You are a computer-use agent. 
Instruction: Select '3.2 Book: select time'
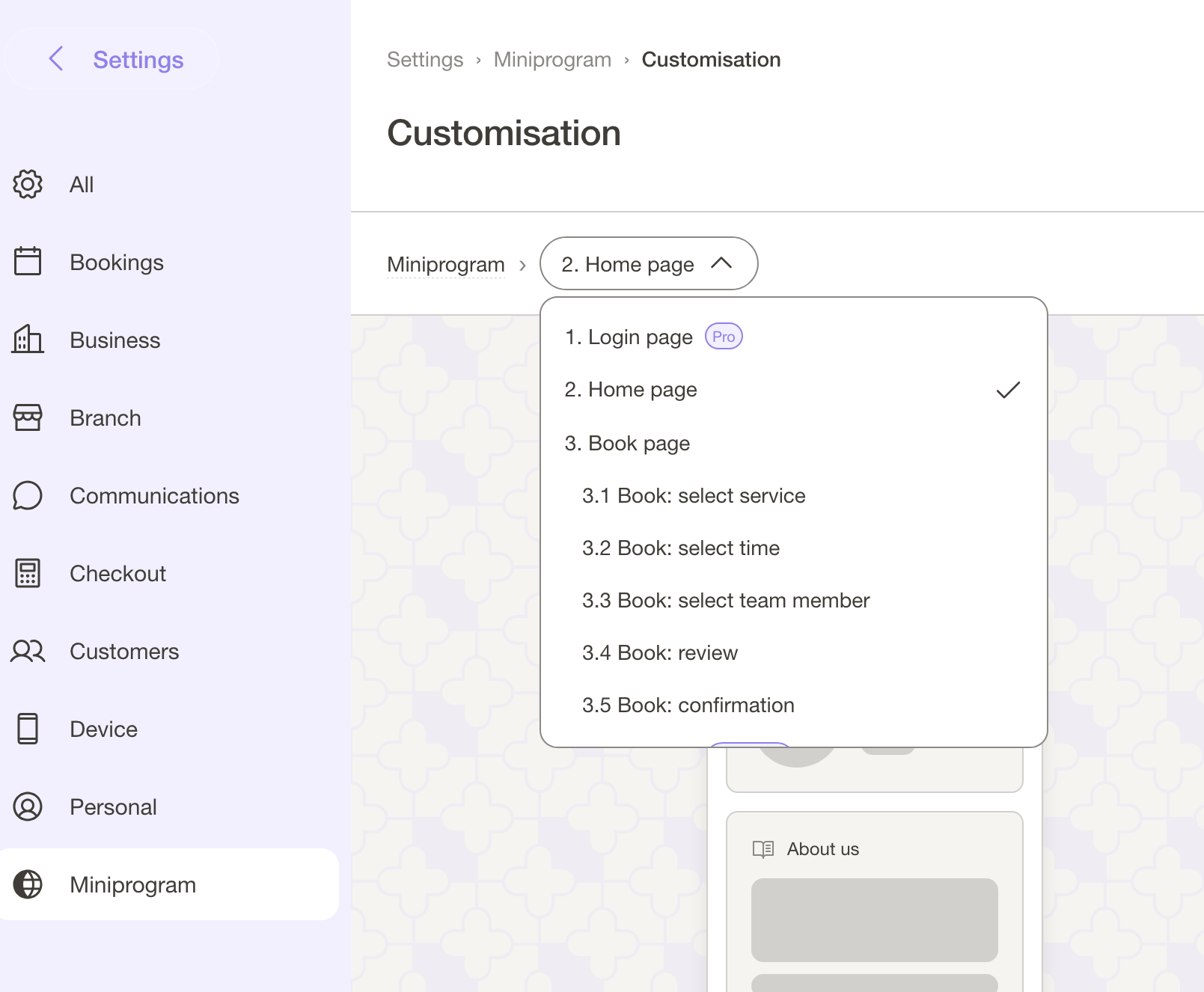793,548
